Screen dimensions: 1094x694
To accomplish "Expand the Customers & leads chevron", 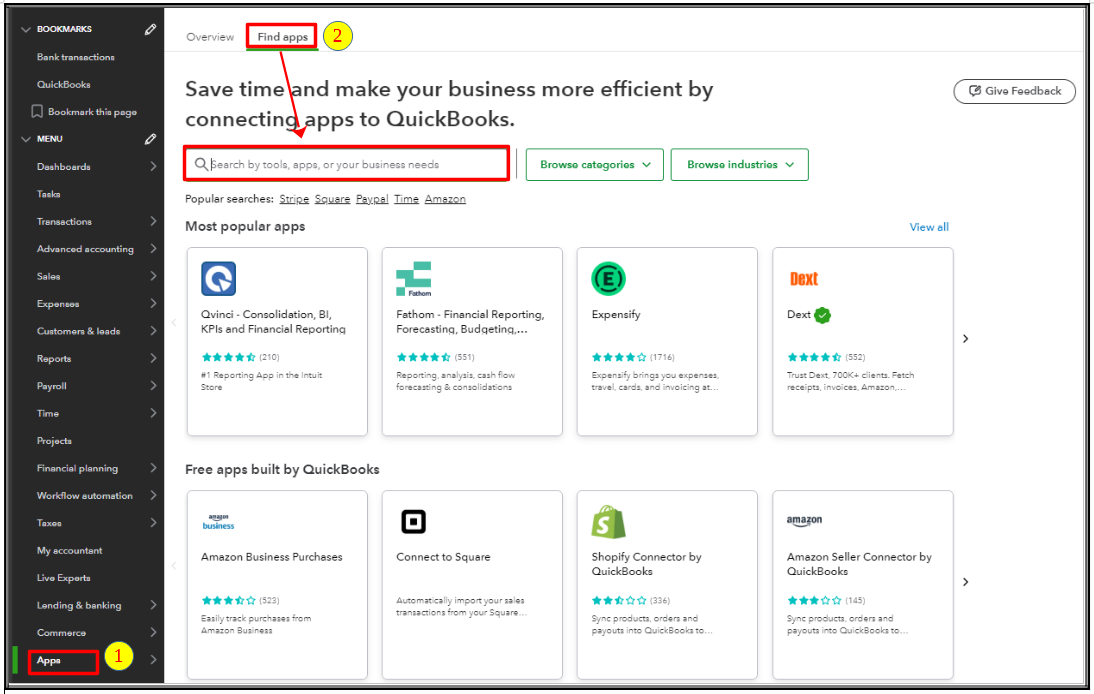I will 153,331.
